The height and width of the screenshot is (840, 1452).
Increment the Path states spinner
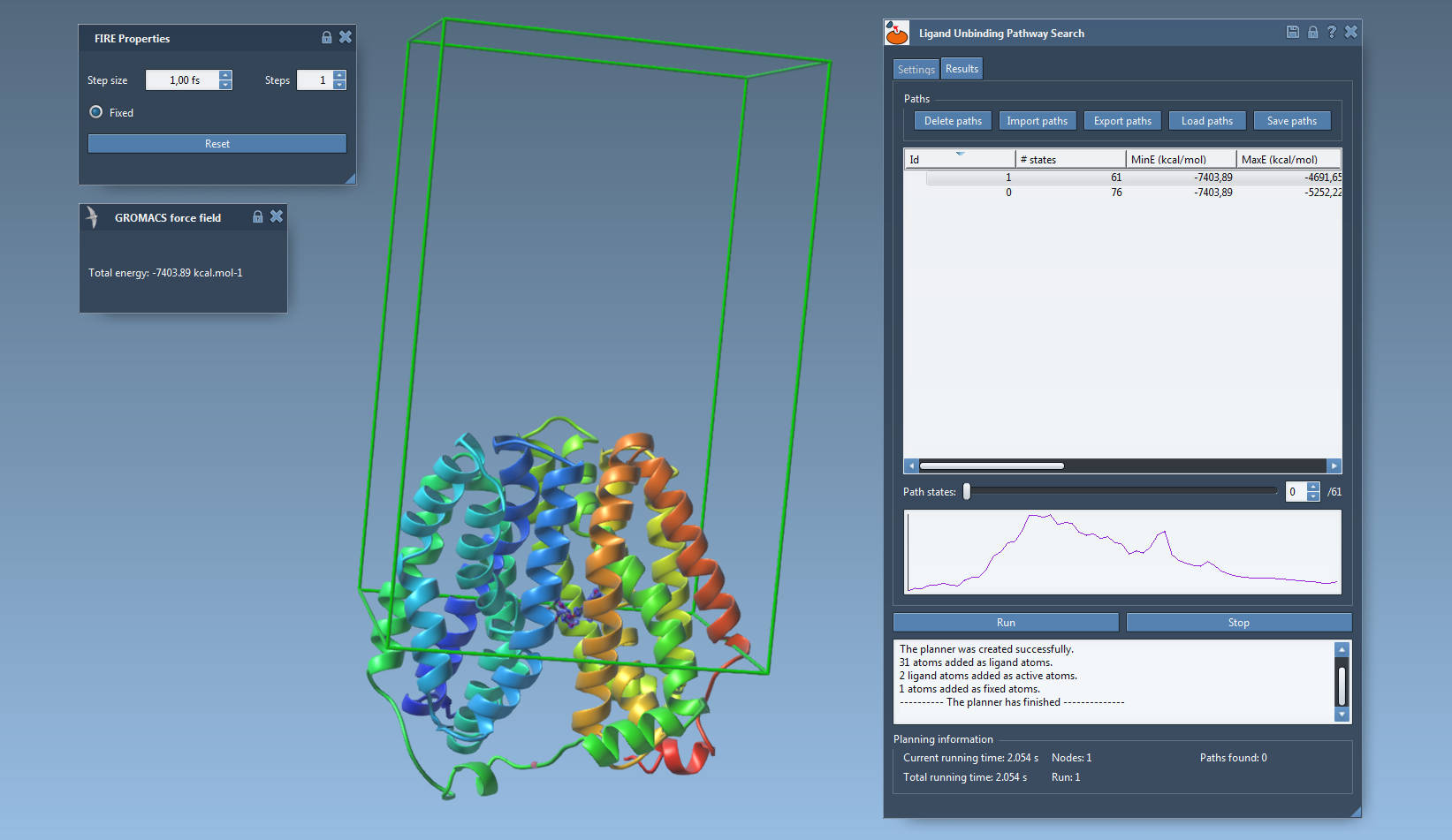1313,487
